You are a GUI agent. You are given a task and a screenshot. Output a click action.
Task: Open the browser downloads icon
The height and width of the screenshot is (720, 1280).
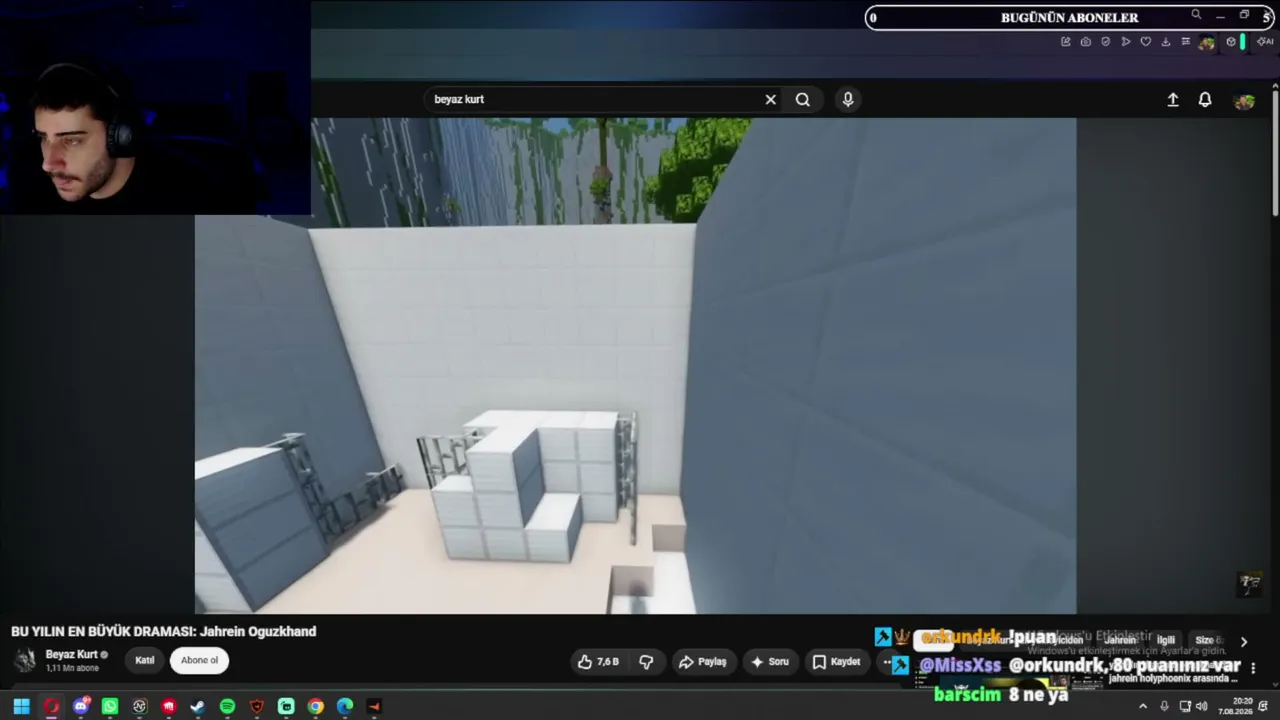click(x=1166, y=42)
